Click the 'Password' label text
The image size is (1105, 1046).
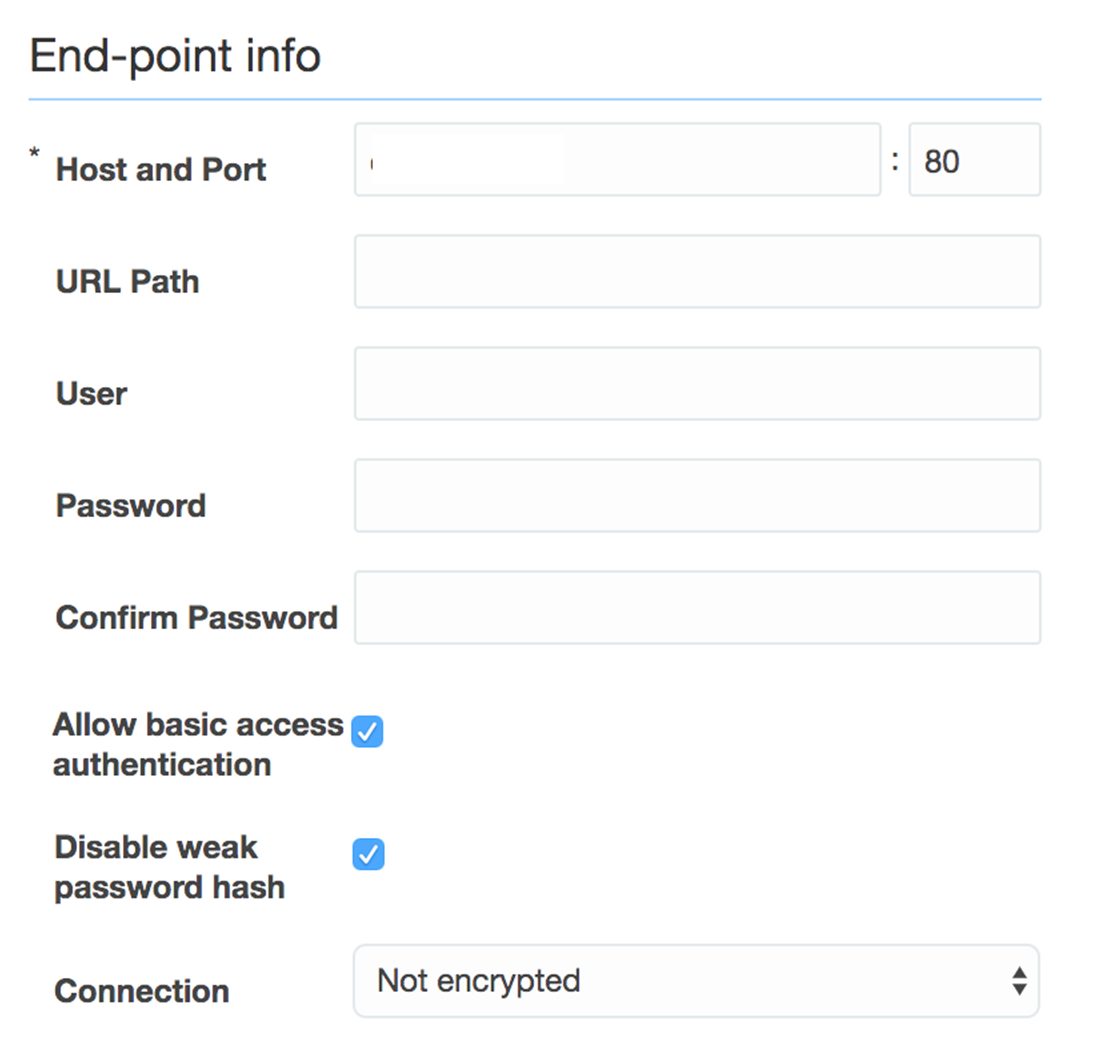(x=131, y=506)
